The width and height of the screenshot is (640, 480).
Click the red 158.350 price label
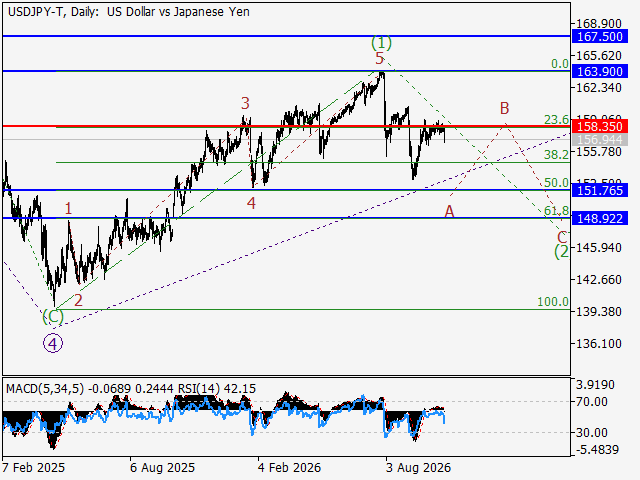tap(599, 126)
